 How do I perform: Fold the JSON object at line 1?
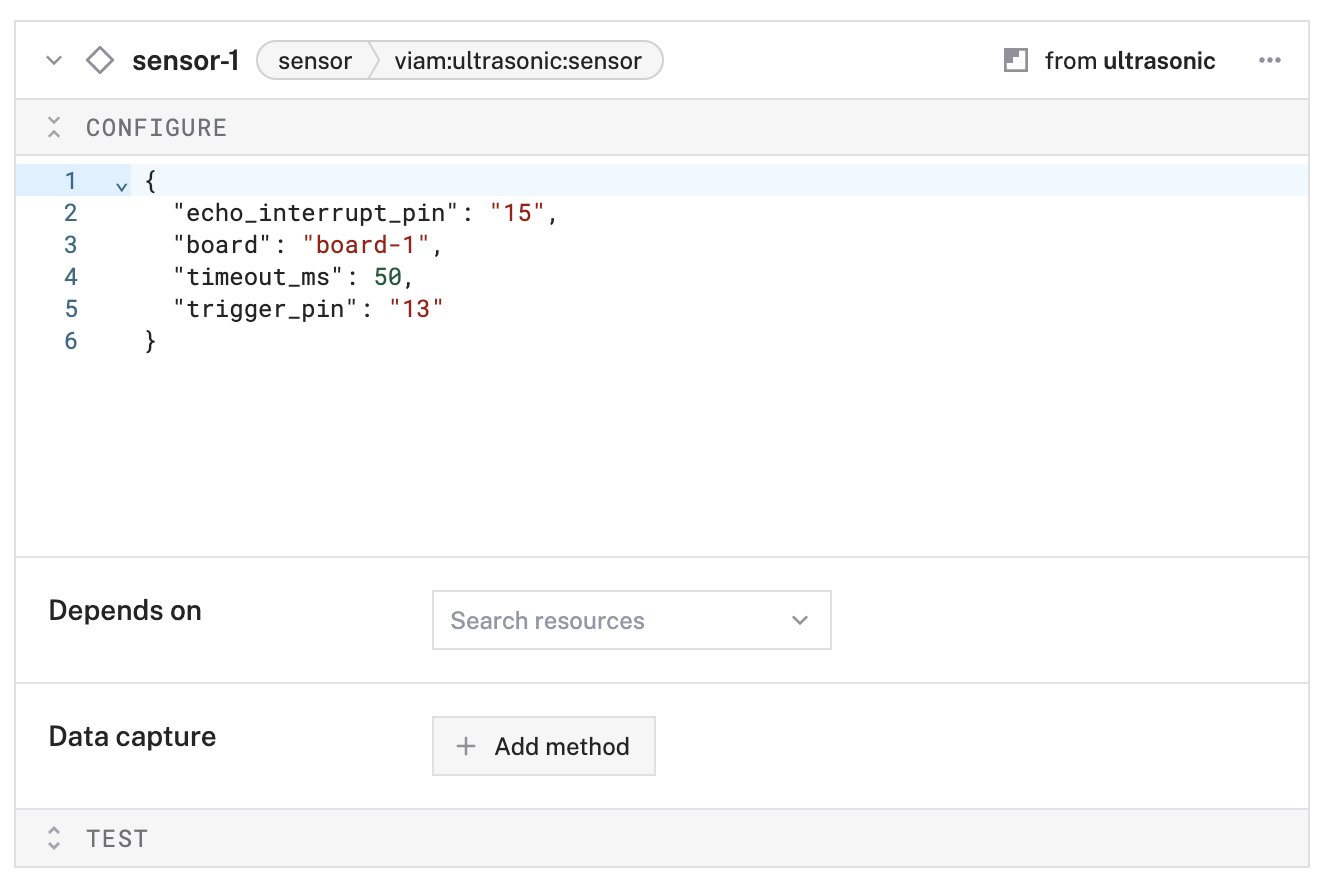click(x=122, y=185)
